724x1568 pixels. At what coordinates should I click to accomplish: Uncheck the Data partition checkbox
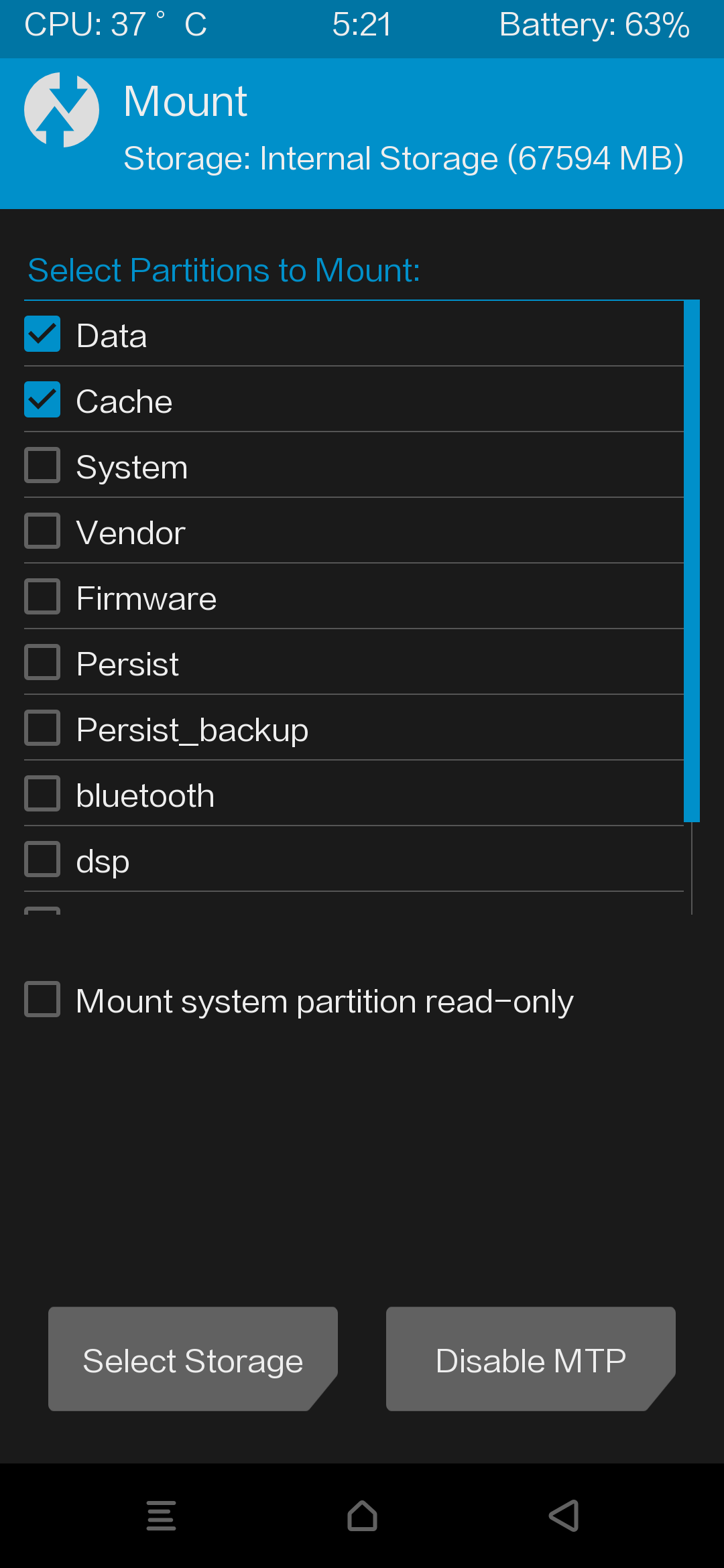pyautogui.click(x=42, y=334)
